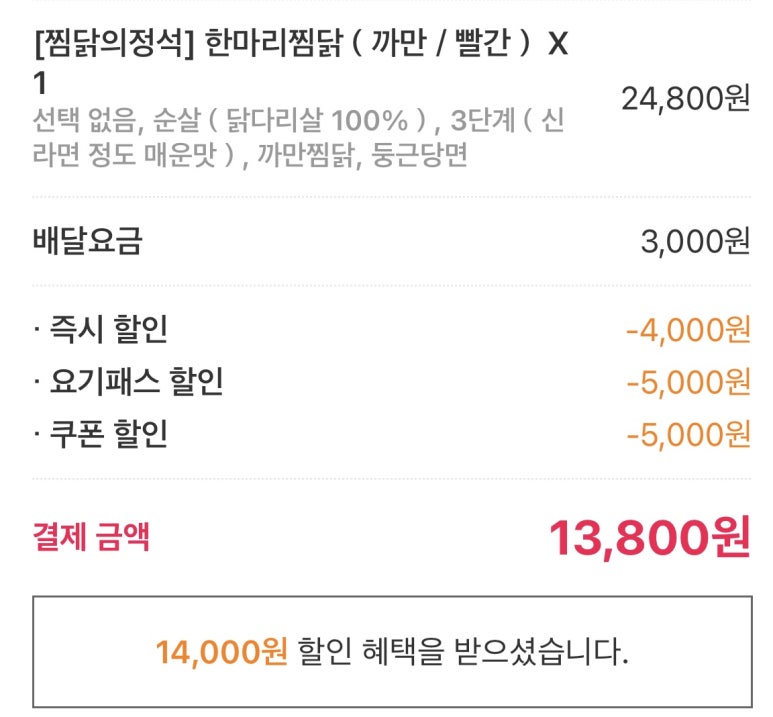Screen dimensions: 773x717
Task: Click the 즉시 할인 discount row
Action: click(x=391, y=329)
